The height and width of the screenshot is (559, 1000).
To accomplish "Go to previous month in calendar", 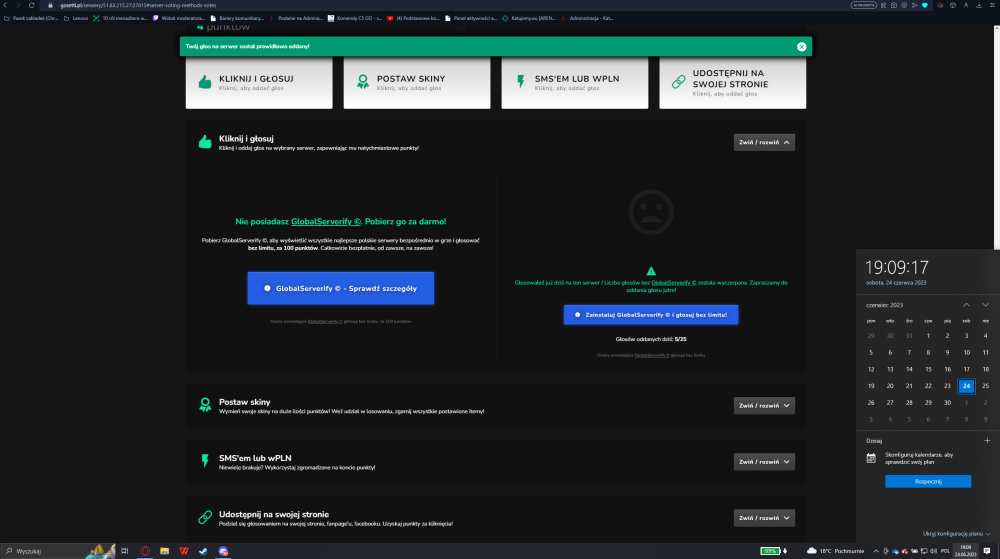I will tap(967, 305).
